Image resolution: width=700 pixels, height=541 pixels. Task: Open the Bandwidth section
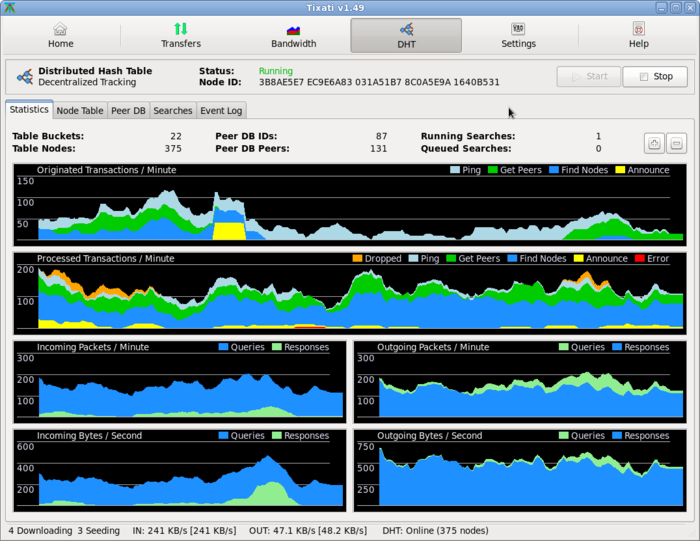pos(293,36)
